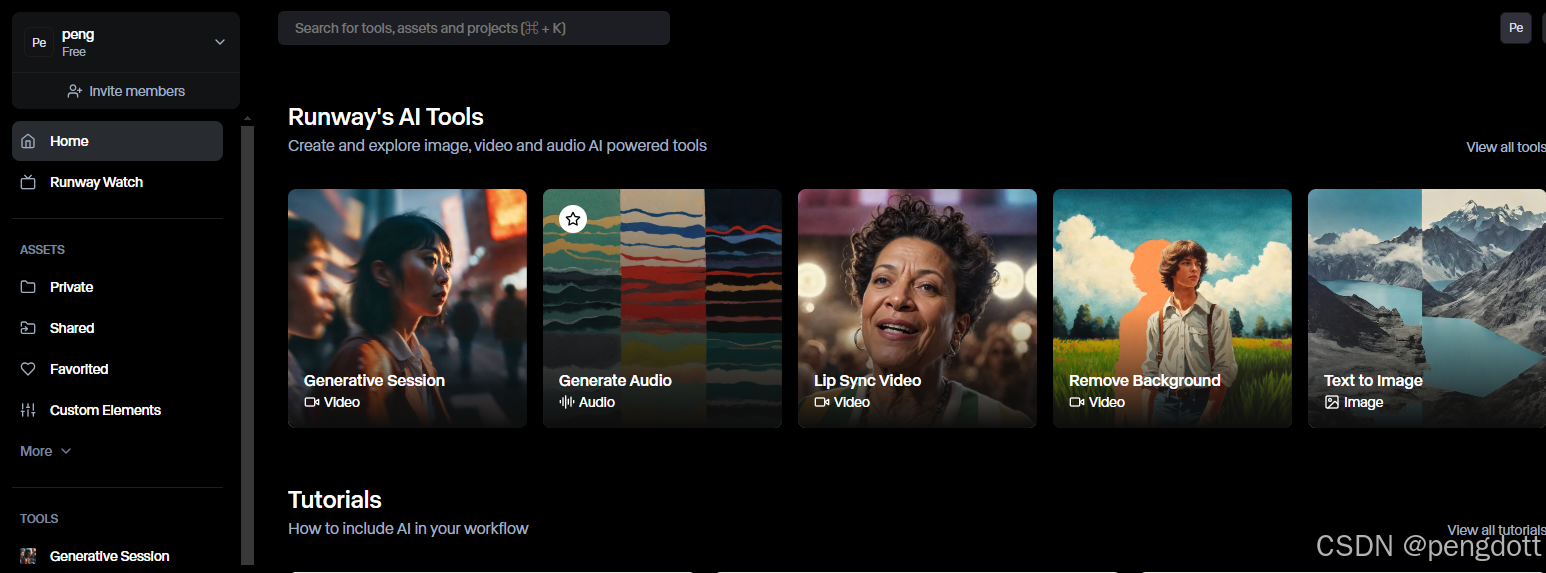Image resolution: width=1546 pixels, height=573 pixels.
Task: Click the Pe avatar beside workspace name peng
Action: click(39, 42)
